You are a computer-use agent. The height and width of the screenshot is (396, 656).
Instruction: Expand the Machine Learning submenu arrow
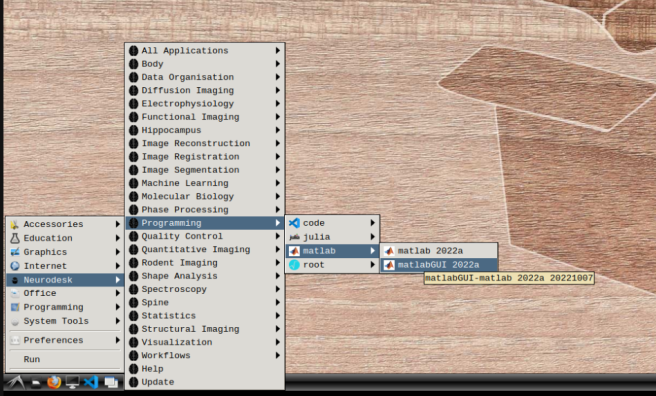(278, 183)
